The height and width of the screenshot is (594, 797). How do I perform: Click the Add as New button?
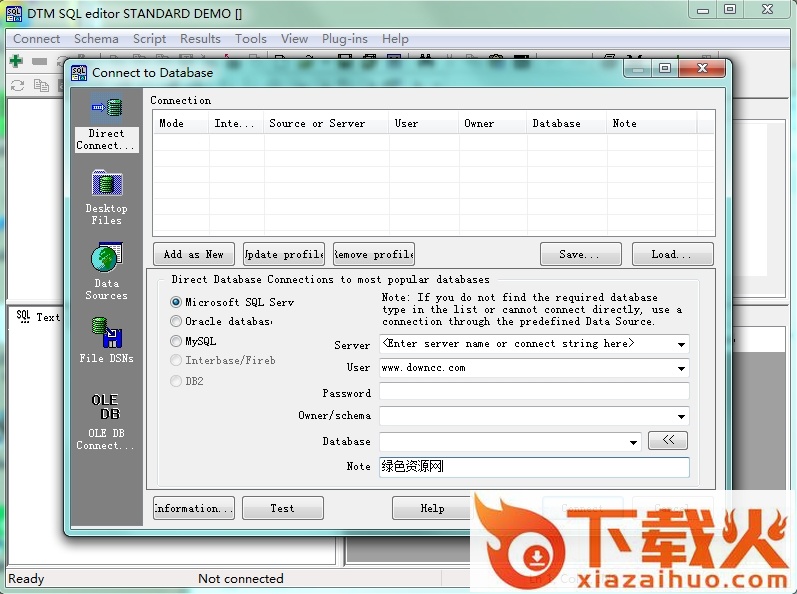point(194,254)
